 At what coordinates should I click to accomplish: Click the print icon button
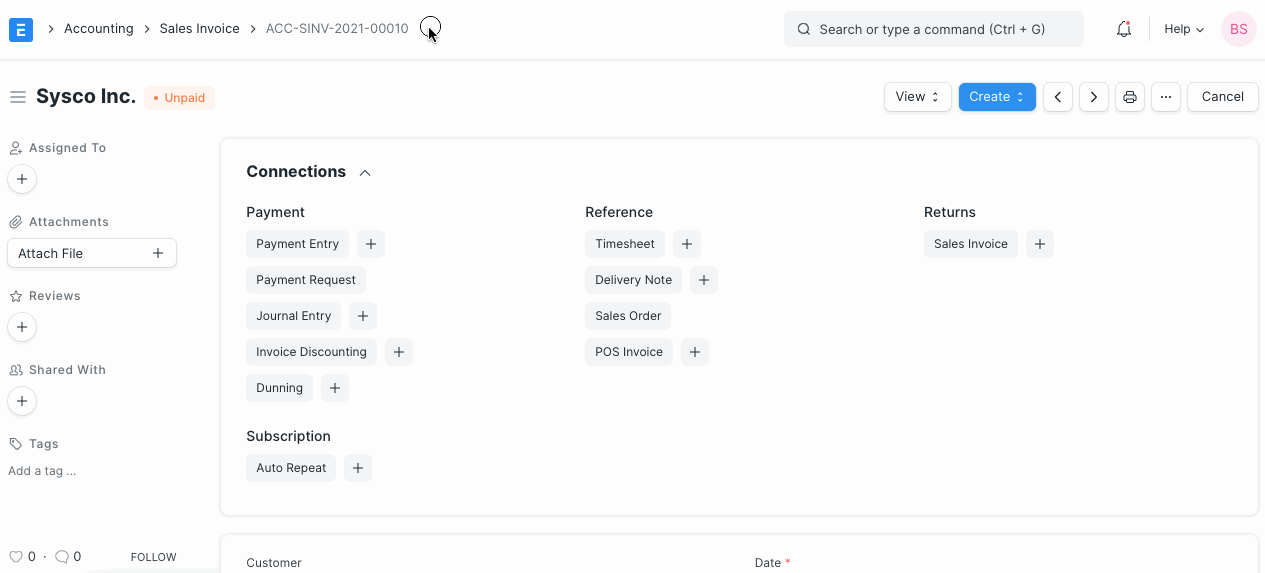tap(1130, 97)
